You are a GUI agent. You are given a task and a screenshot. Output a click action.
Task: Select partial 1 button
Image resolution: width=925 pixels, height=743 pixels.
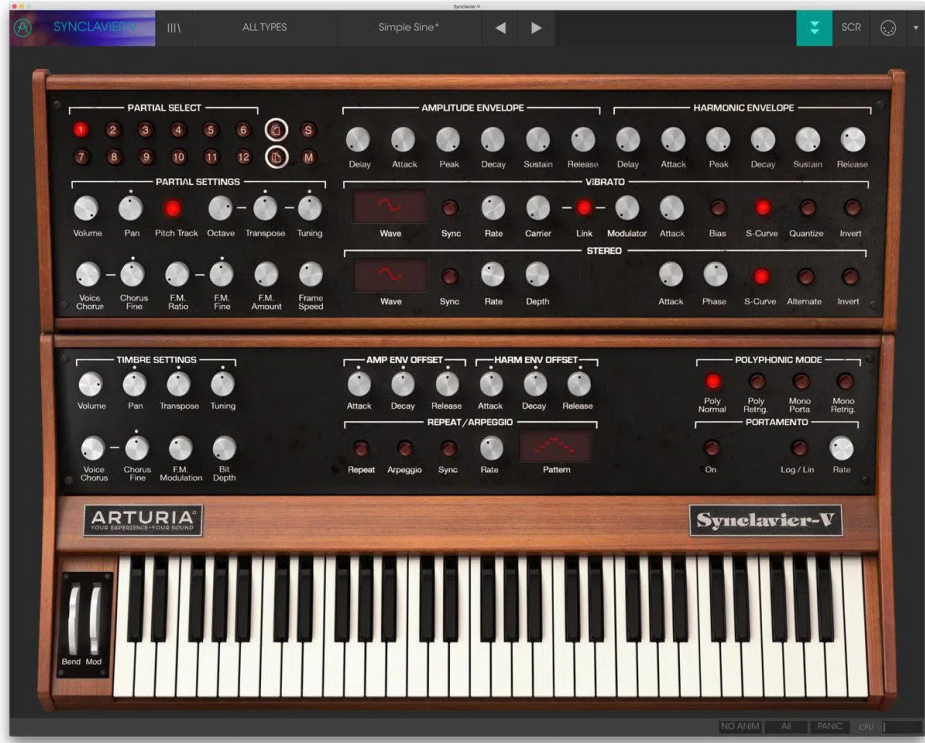click(x=81, y=130)
